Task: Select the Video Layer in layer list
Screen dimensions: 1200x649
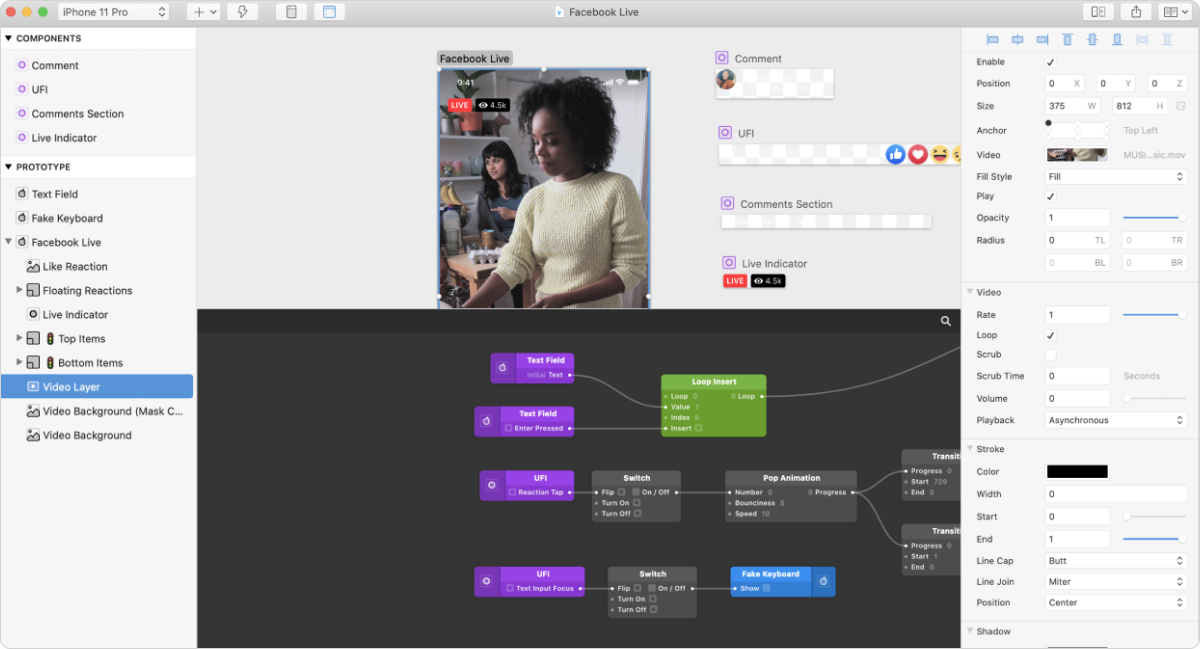Action: click(x=71, y=387)
